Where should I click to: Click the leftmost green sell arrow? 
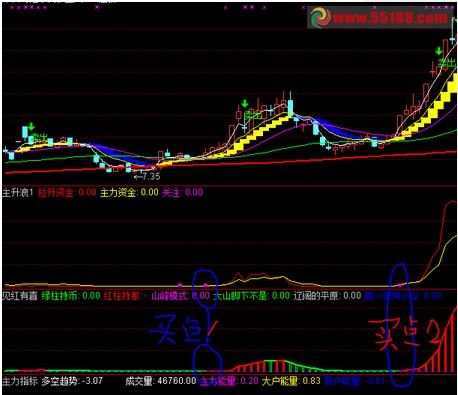pyautogui.click(x=31, y=127)
